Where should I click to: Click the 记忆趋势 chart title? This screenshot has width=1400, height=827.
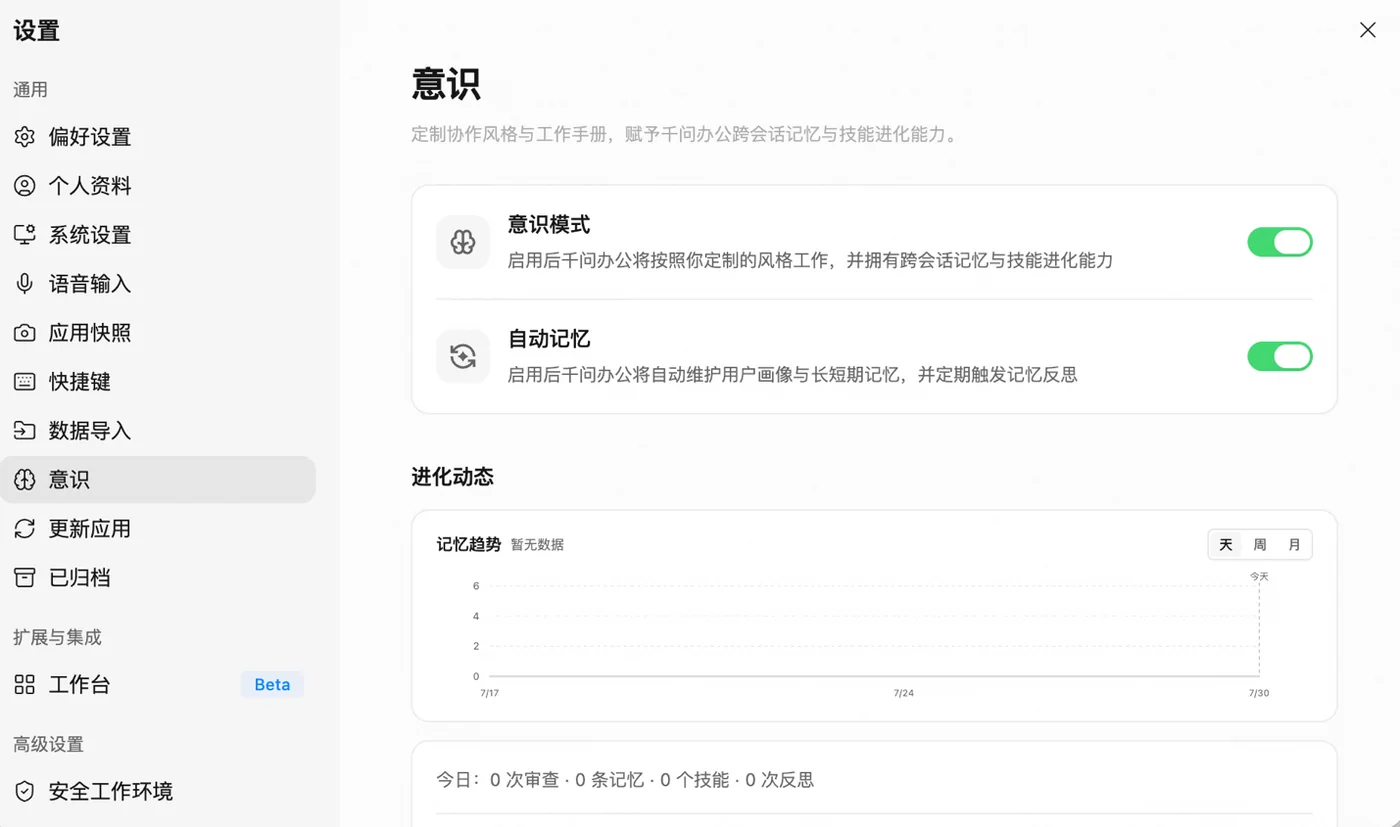469,545
